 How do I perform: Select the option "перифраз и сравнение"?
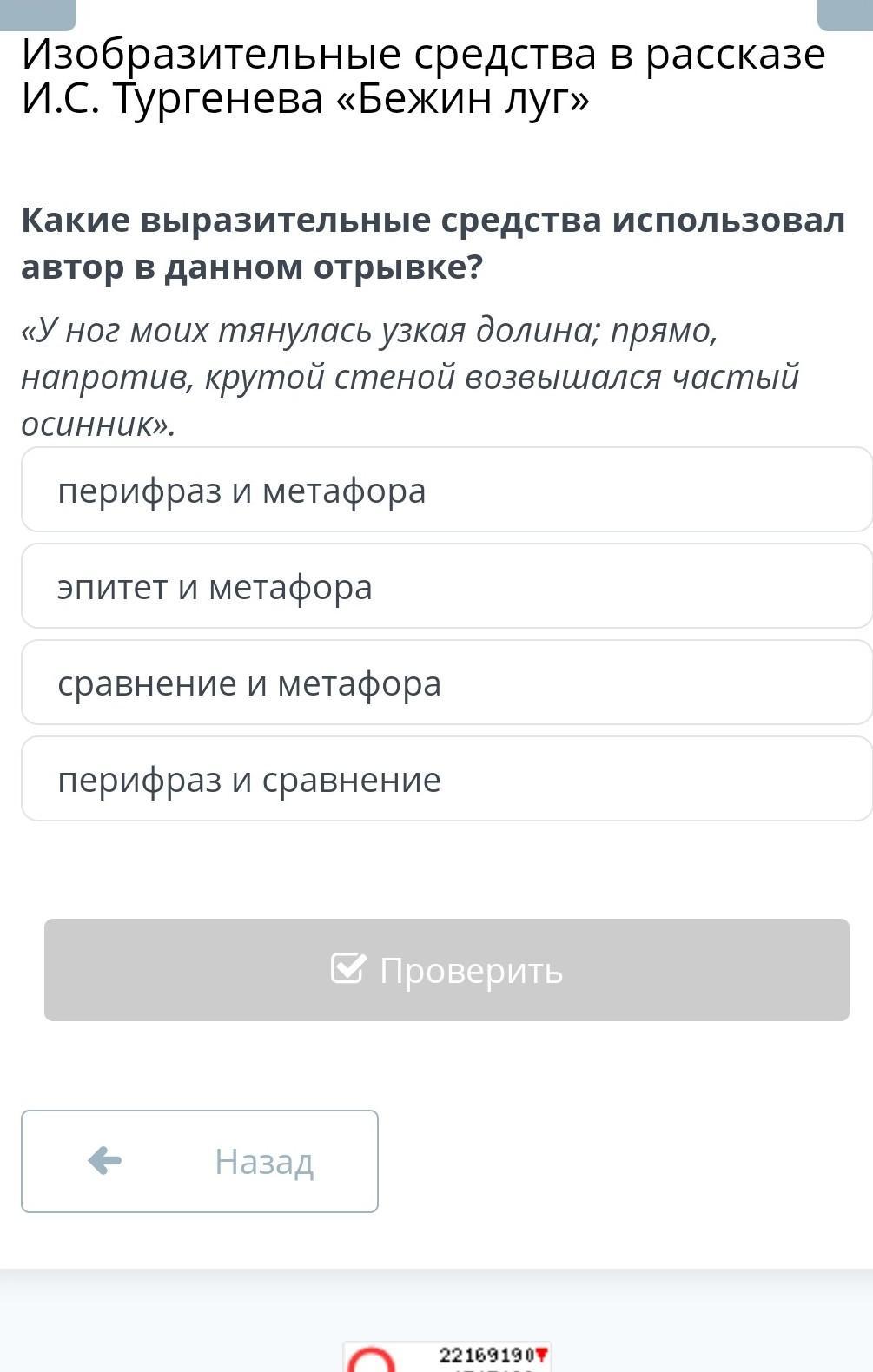pos(445,779)
